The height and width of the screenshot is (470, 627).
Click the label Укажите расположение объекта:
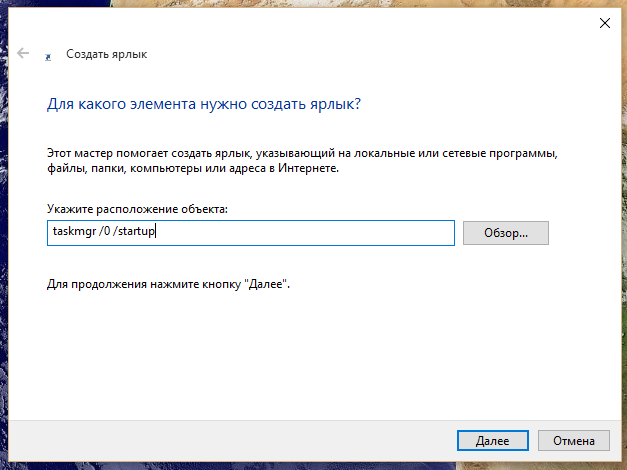(x=137, y=209)
